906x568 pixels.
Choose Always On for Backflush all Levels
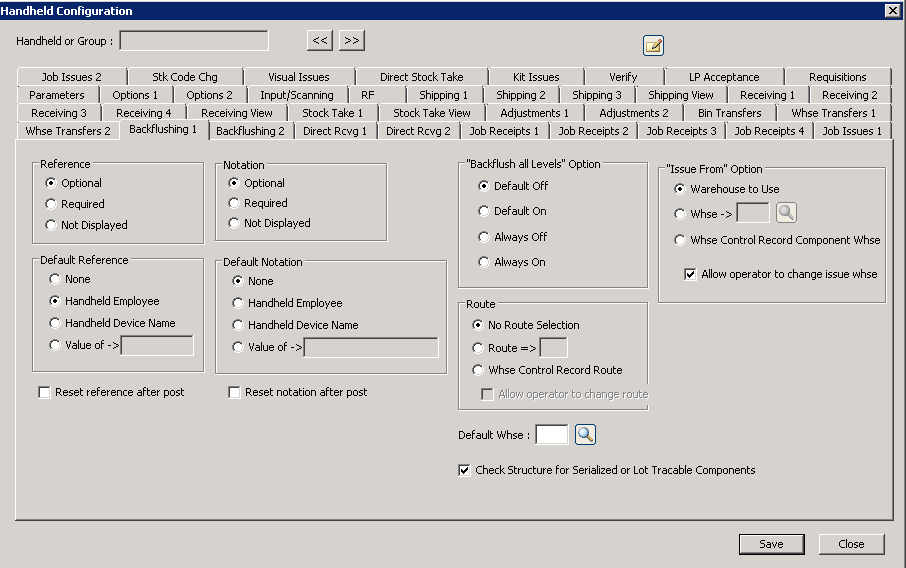tap(484, 262)
